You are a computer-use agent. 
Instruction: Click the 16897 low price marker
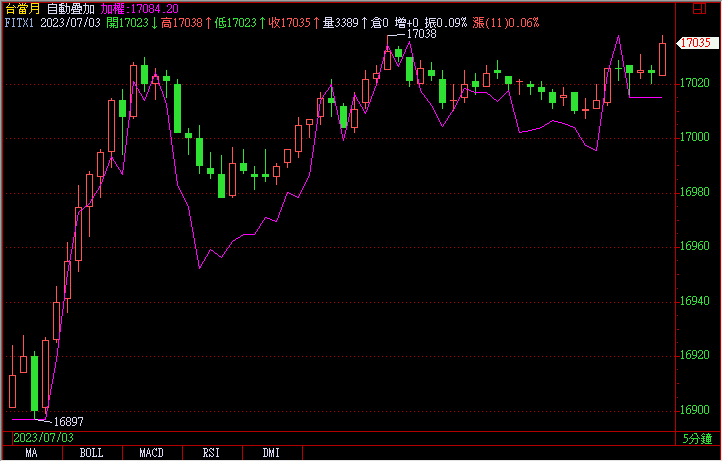(x=68, y=422)
